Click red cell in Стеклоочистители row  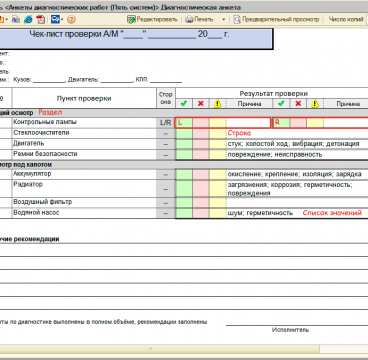(201, 134)
